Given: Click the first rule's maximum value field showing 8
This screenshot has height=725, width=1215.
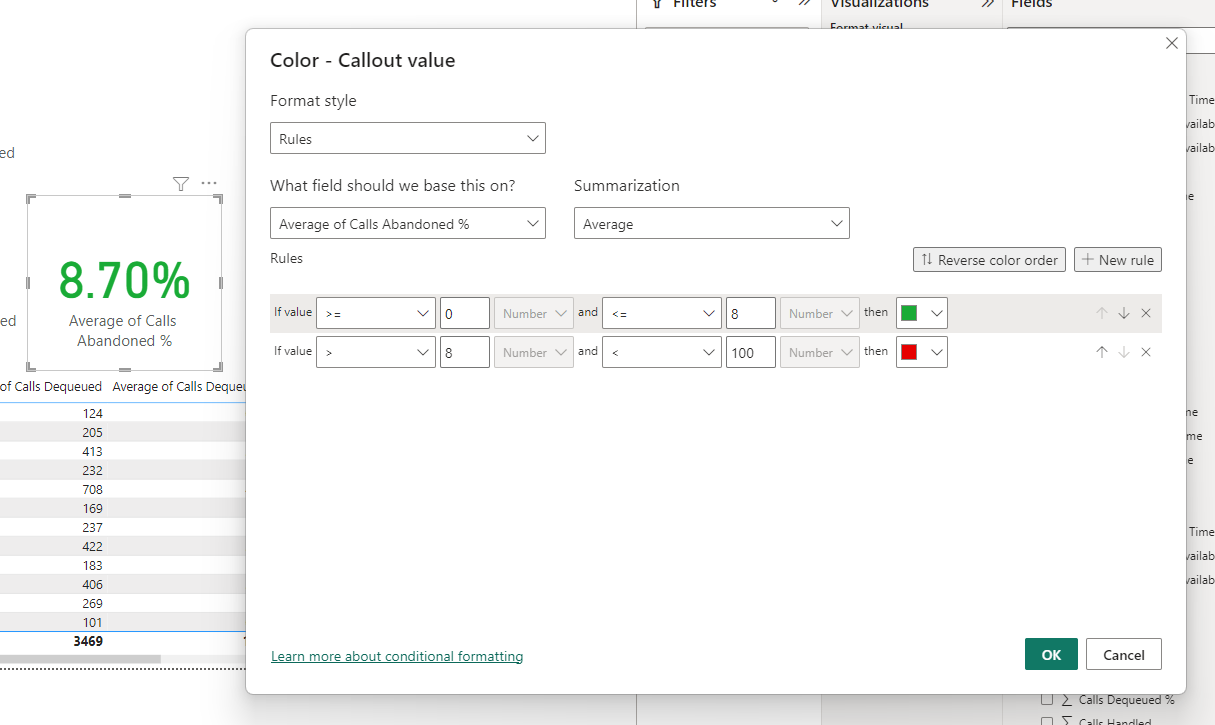Looking at the screenshot, I should [x=751, y=313].
